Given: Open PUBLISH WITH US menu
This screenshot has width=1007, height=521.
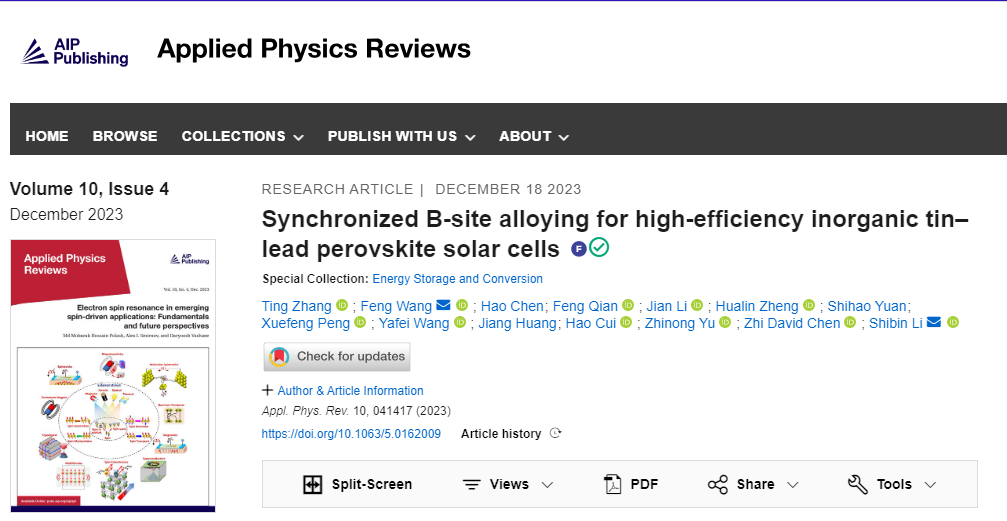Looking at the screenshot, I should coord(401,136).
